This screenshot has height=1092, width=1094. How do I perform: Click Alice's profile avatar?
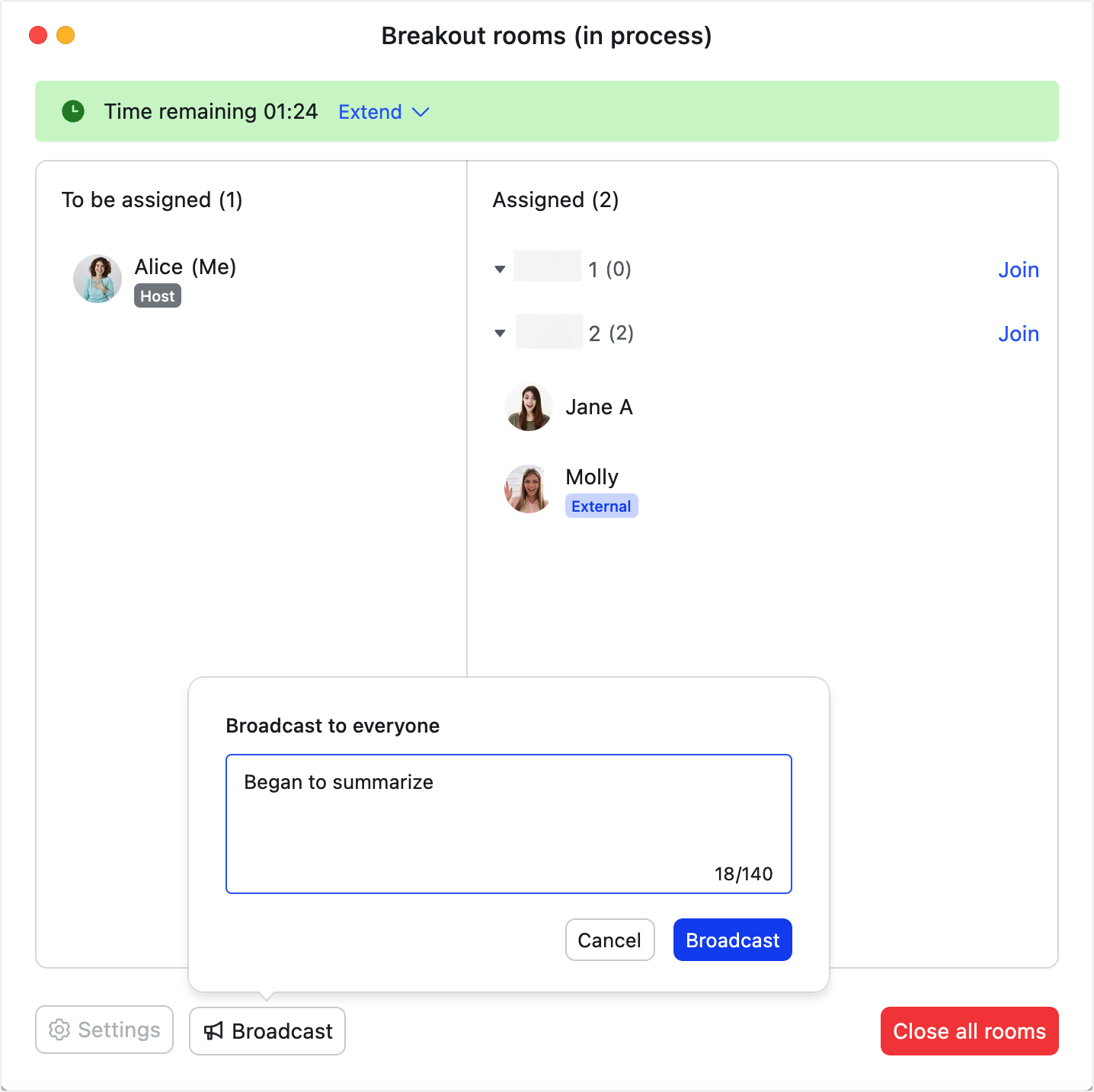pyautogui.click(x=97, y=279)
